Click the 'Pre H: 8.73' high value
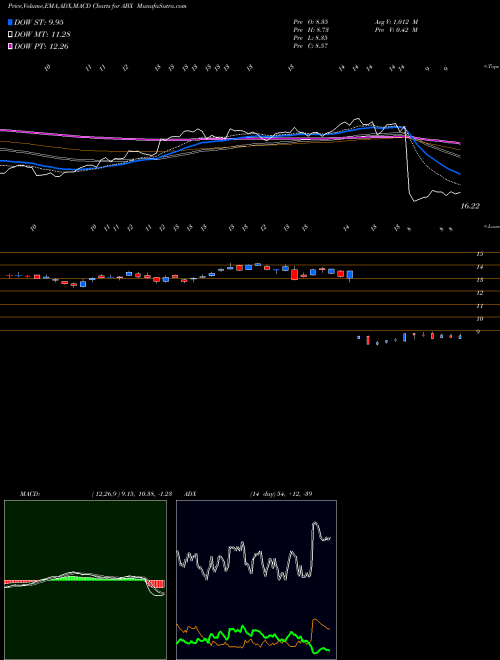The height and width of the screenshot is (660, 500). pos(311,30)
